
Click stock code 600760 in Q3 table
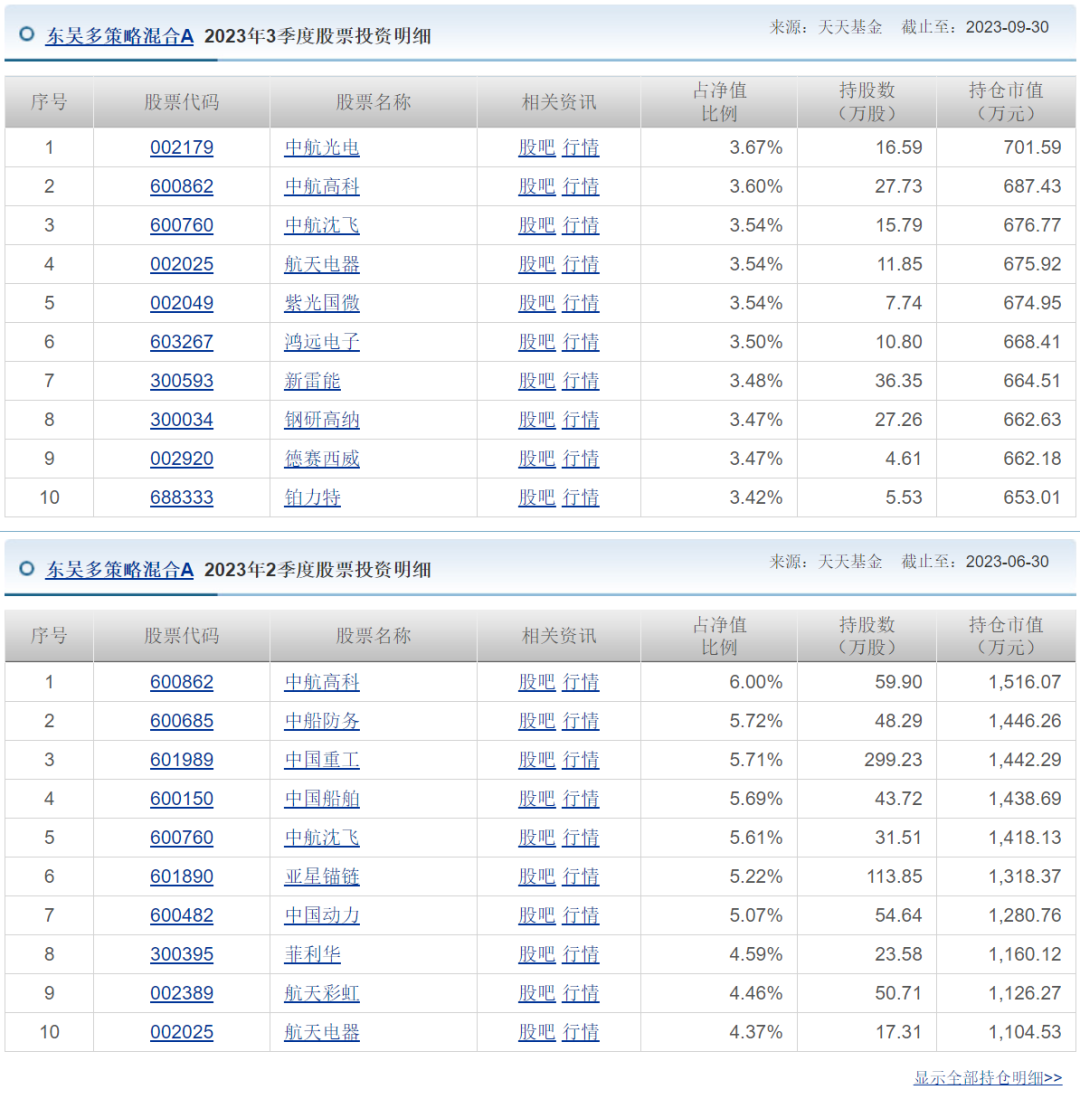182,226
